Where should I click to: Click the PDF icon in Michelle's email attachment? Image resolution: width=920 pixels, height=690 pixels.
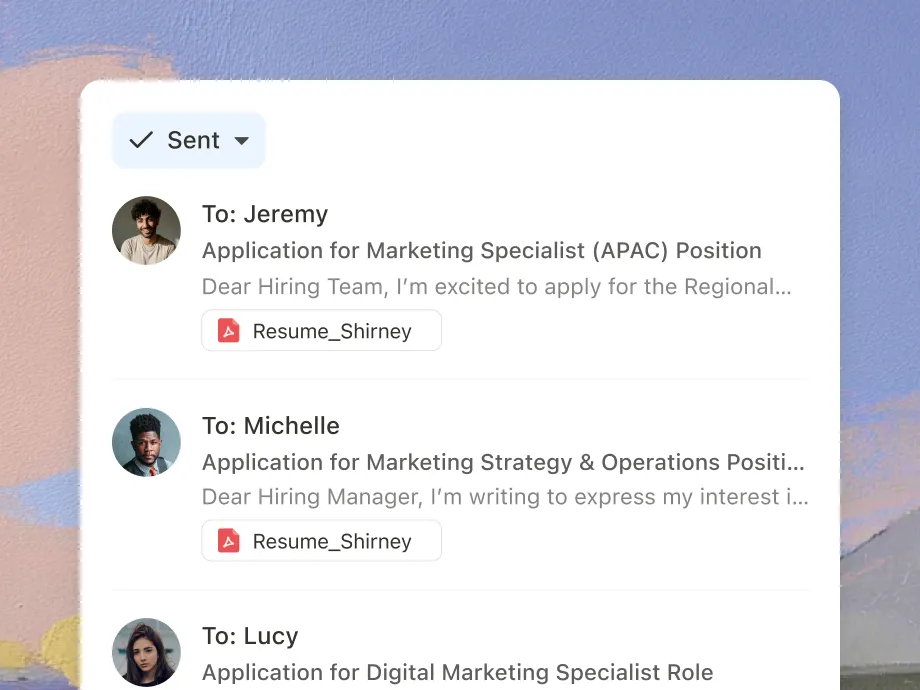point(229,541)
